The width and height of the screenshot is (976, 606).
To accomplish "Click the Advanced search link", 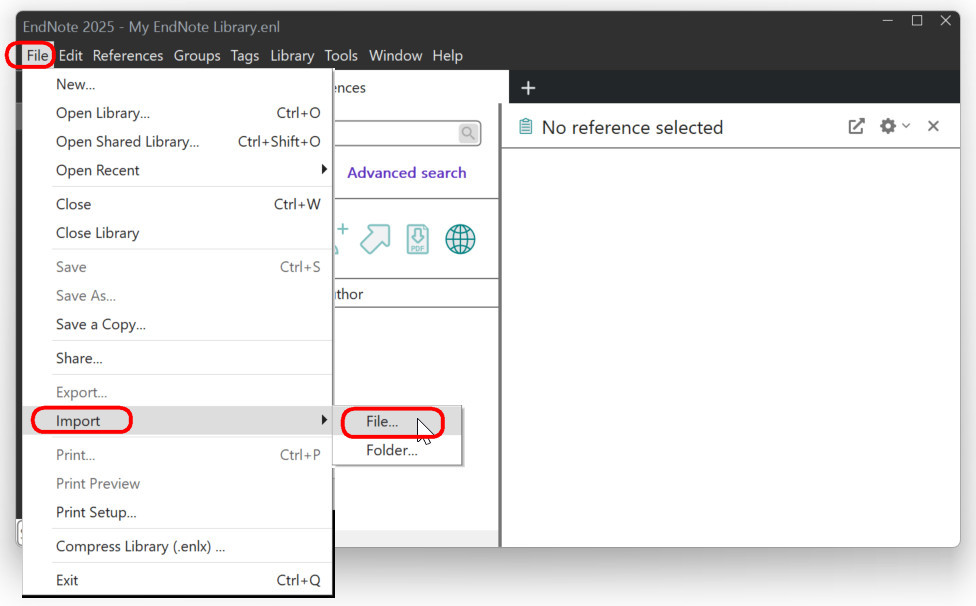I will click(406, 173).
